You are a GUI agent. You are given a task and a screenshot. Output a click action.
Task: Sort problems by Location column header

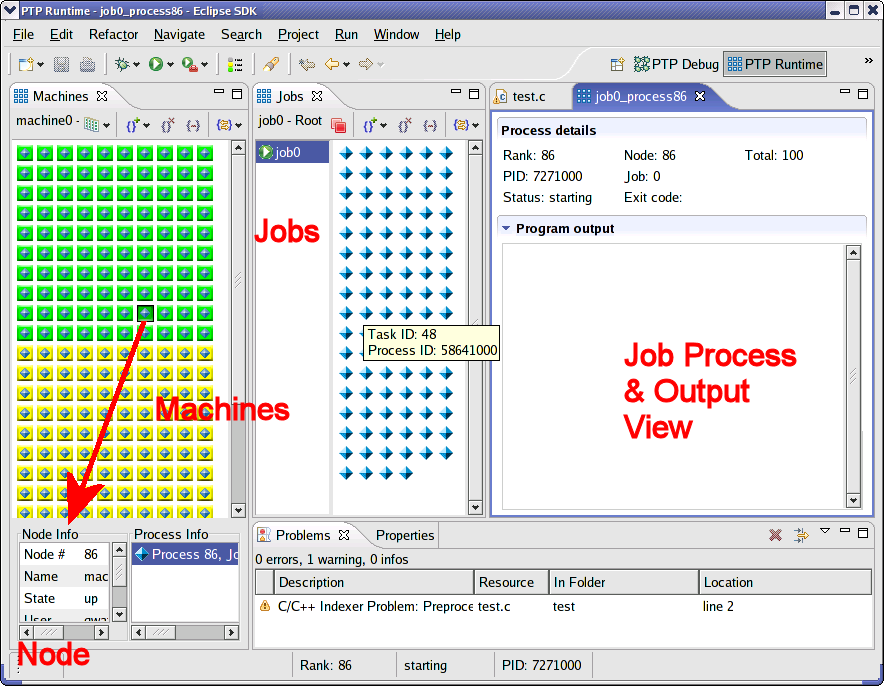(x=785, y=582)
